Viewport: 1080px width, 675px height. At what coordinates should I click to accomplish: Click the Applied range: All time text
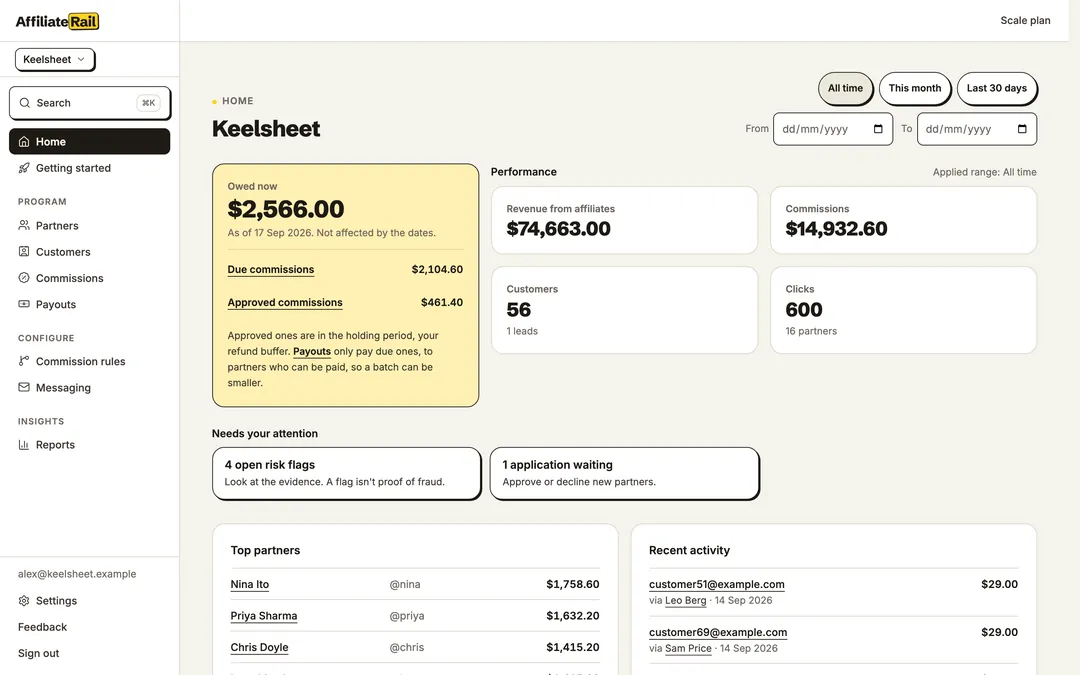point(984,172)
